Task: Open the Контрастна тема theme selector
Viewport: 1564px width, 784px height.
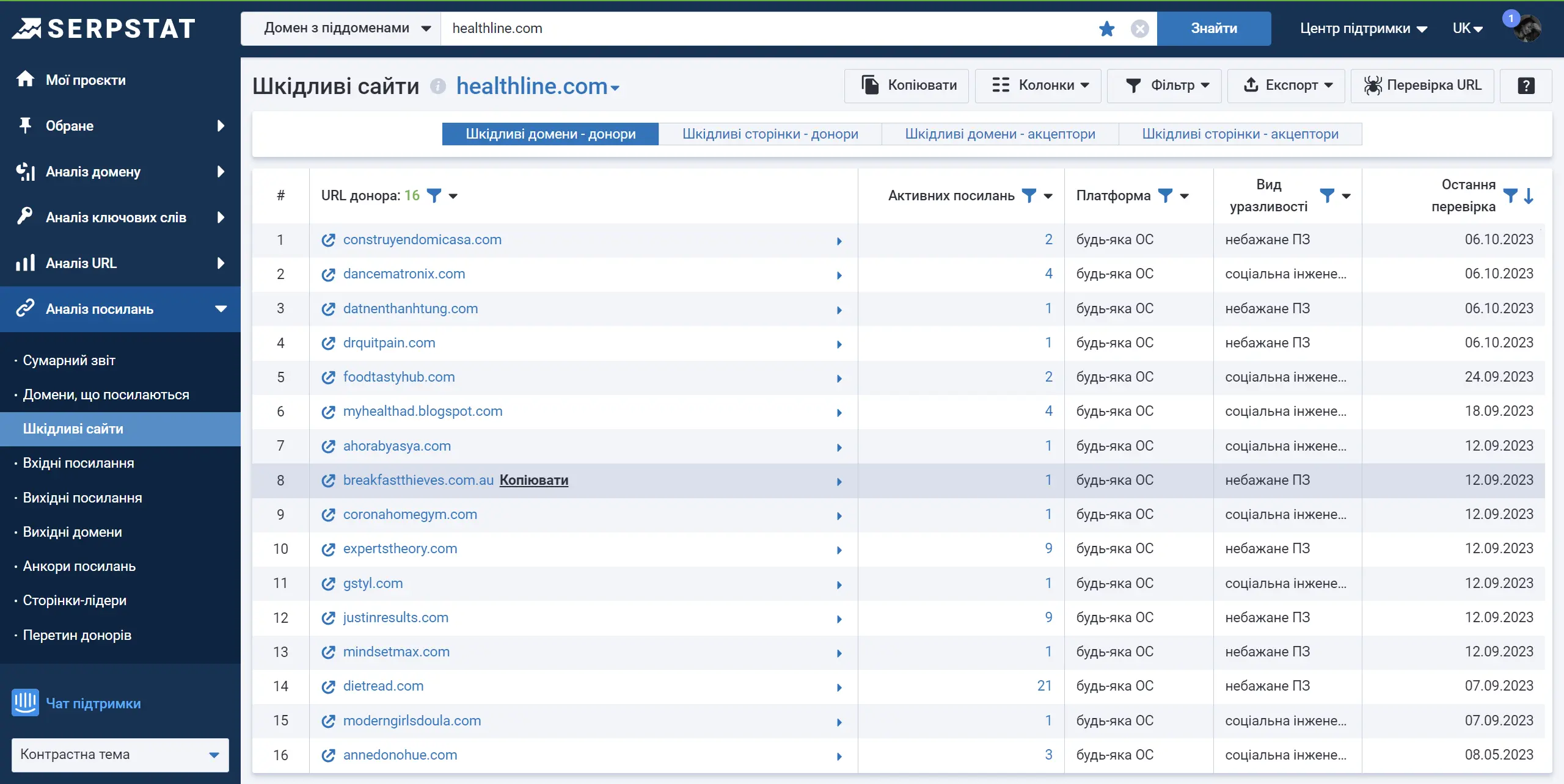Action: pyautogui.click(x=120, y=755)
